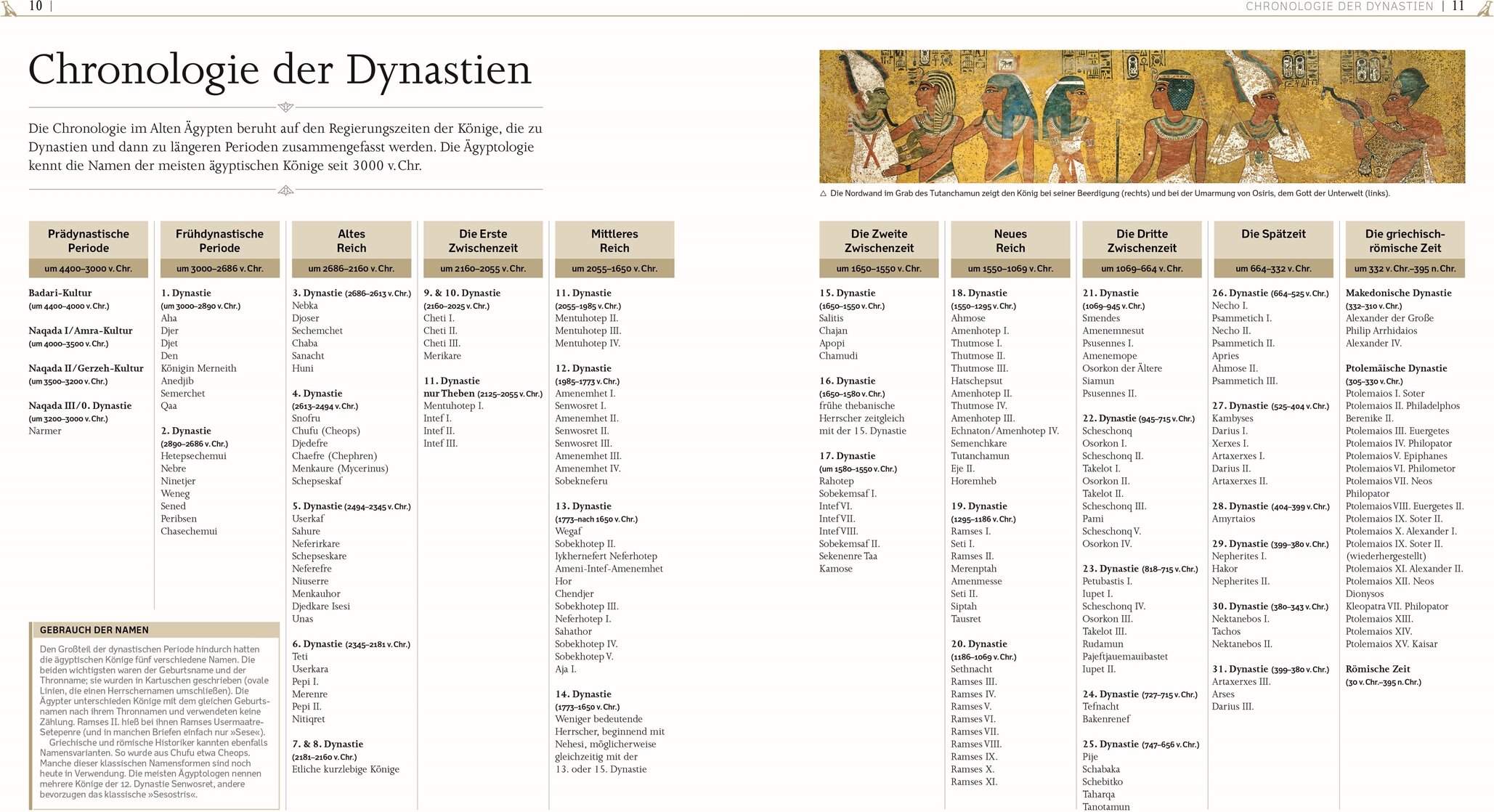The image size is (1494, 812).
Task: Click 'Tausret' entry
Action: pos(966,619)
